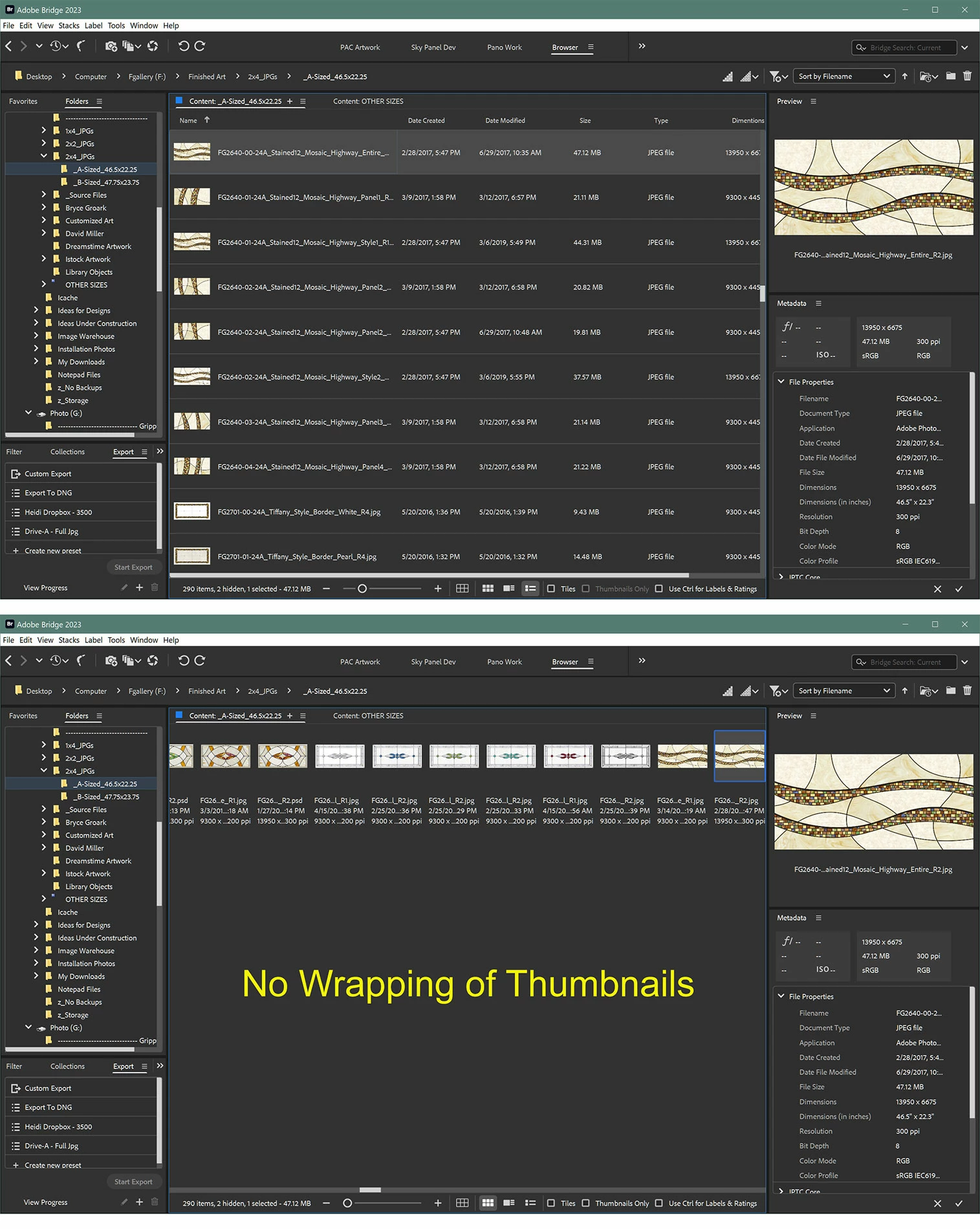This screenshot has width=980, height=1229.
Task: Open Content: OTHER SIZES tab in lower window
Action: click(x=368, y=715)
